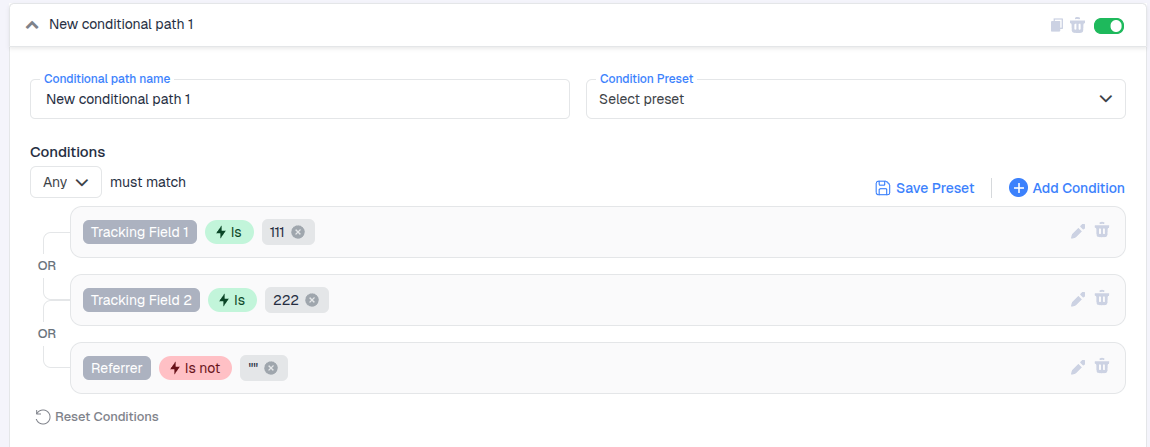Reset Conditions link
The image size is (1150, 447).
97,416
